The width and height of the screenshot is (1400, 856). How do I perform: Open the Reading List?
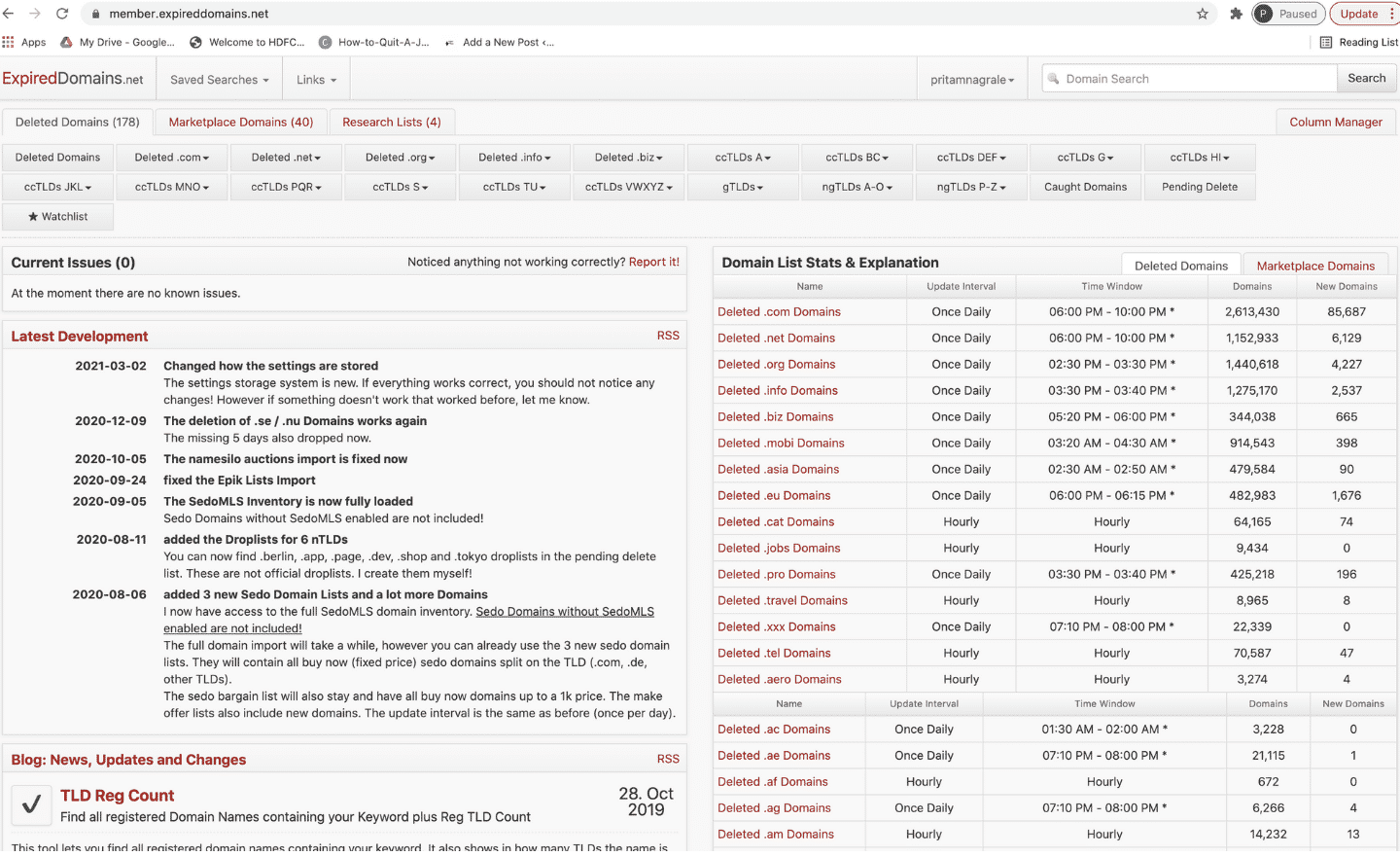[1358, 42]
